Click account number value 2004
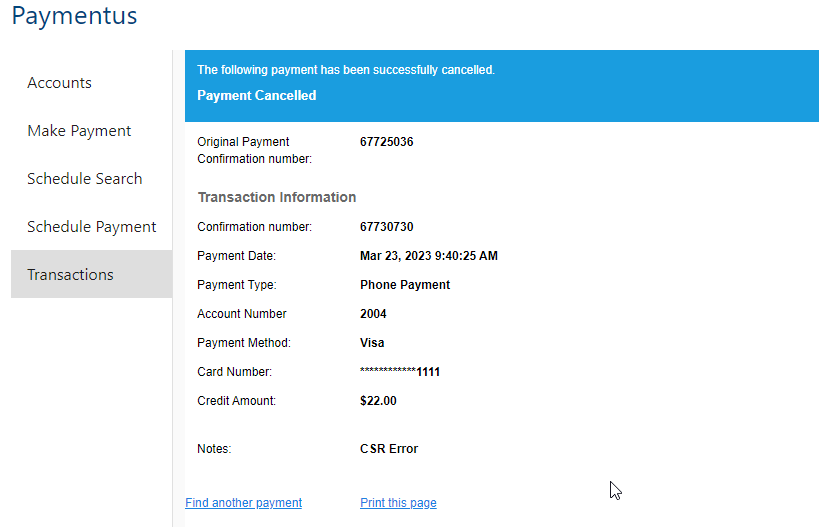 (x=373, y=314)
